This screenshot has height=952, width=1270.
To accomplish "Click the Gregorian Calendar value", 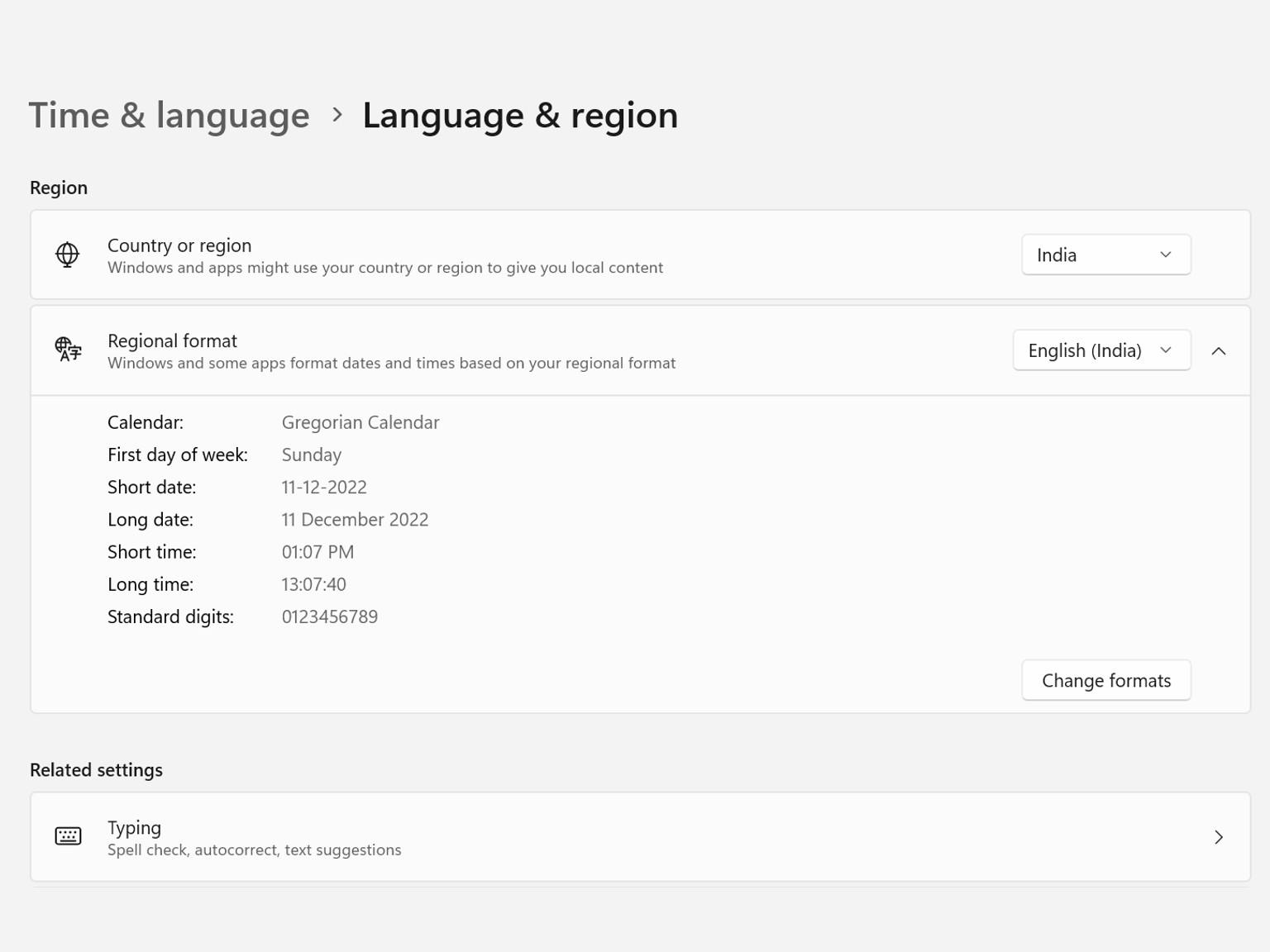I will 360,422.
